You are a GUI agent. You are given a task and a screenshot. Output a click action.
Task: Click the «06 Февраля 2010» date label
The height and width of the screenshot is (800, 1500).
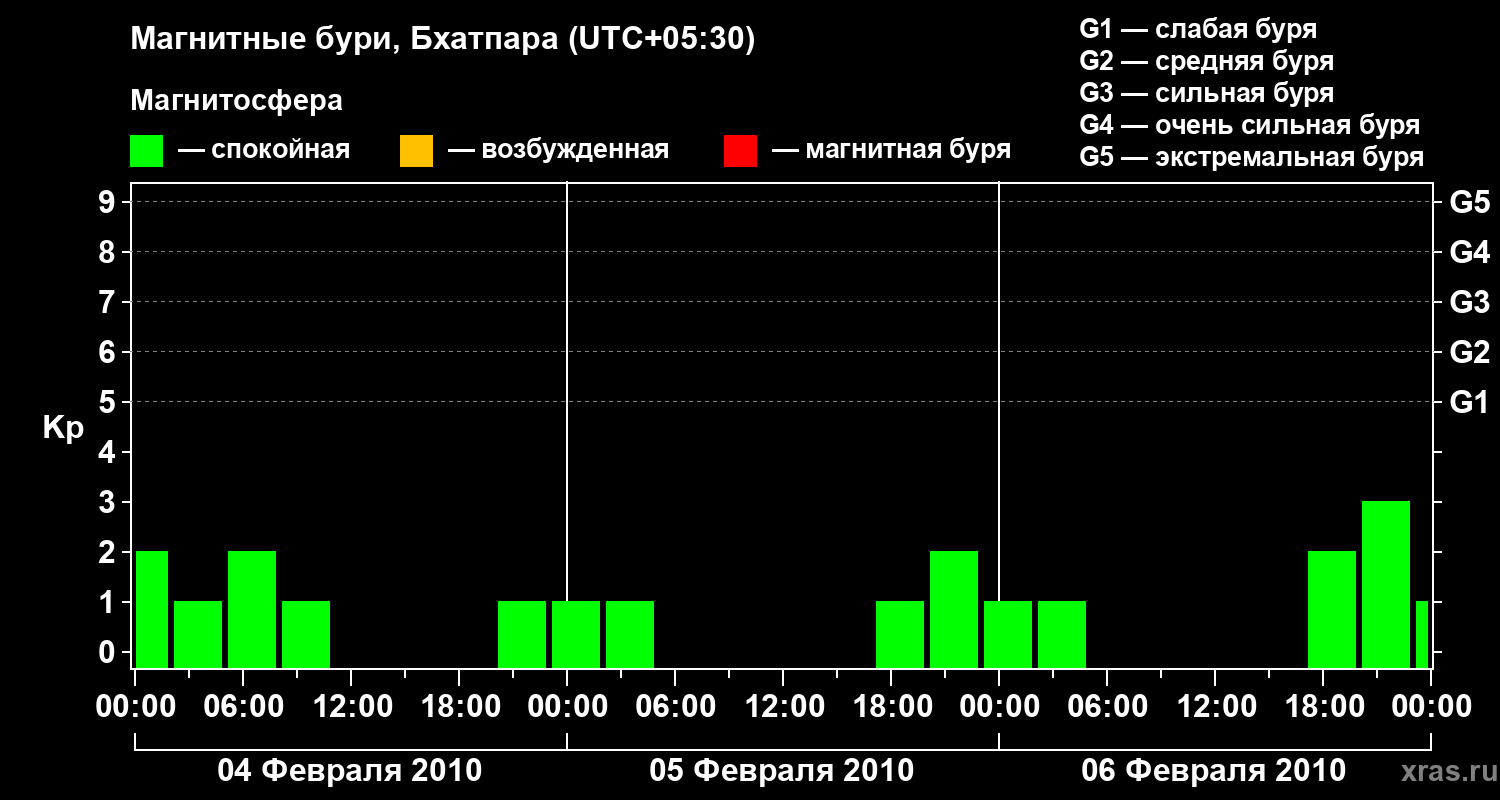pos(1214,771)
